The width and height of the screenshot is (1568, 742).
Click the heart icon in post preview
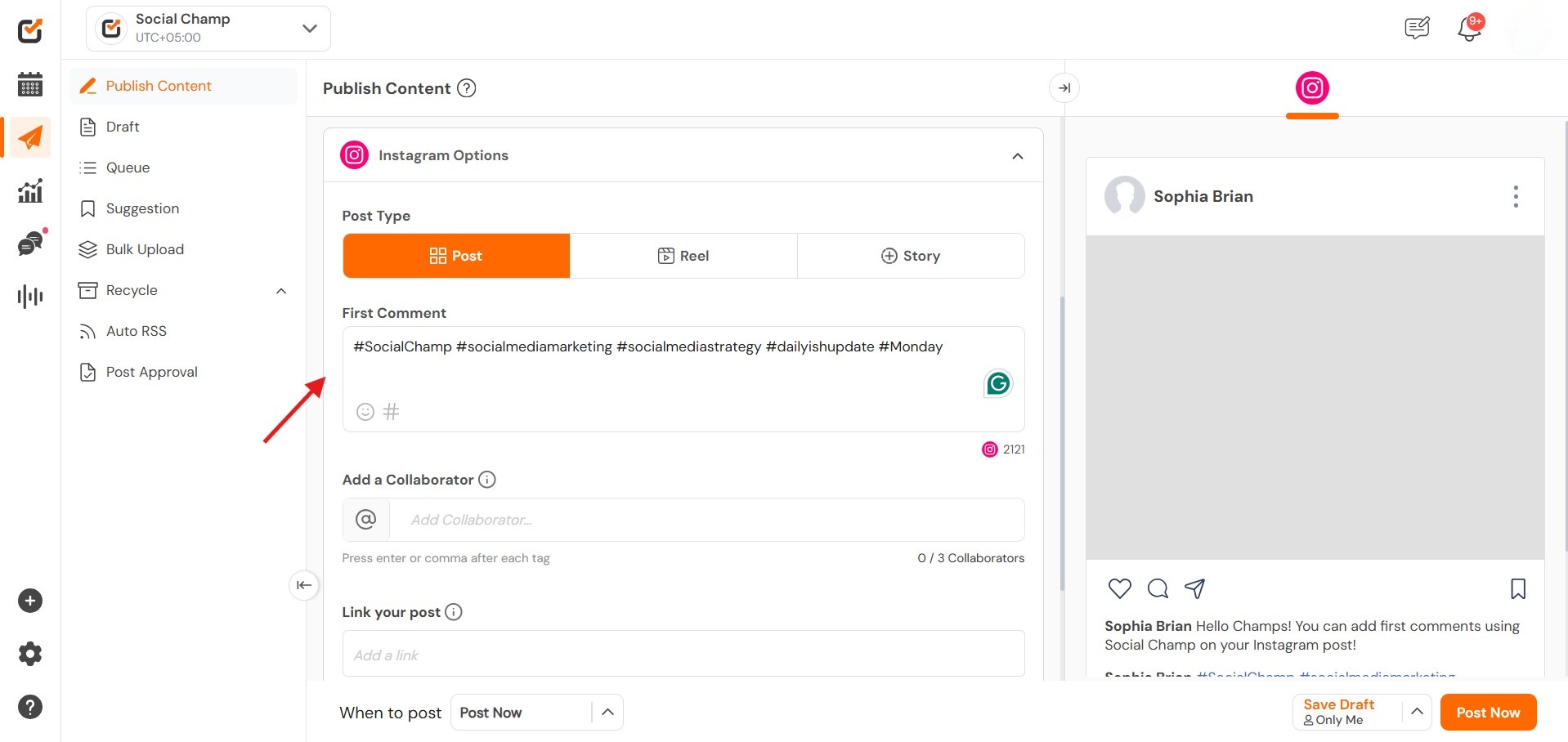pyautogui.click(x=1119, y=589)
